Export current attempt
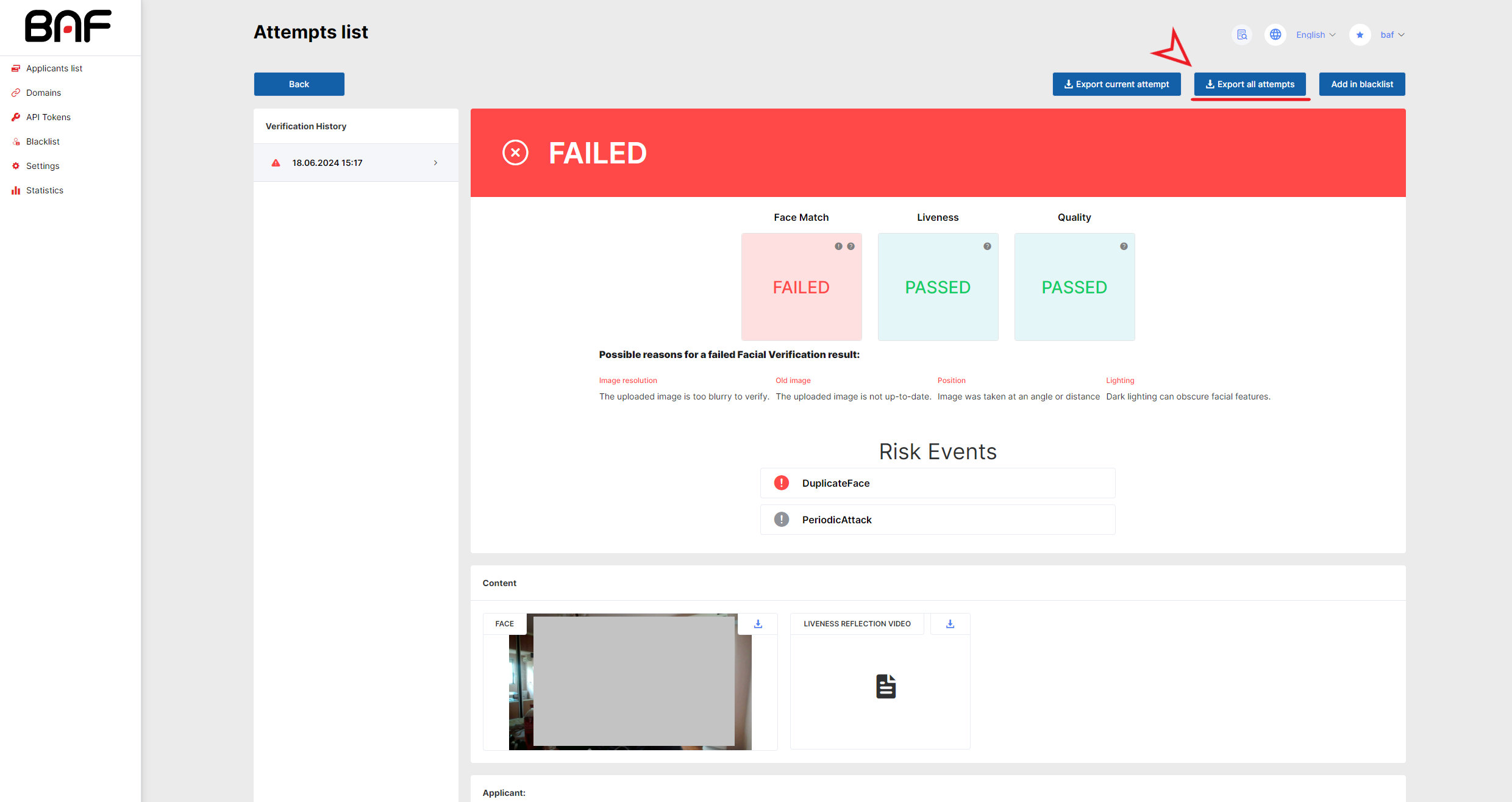This screenshot has height=802, width=1512. (1116, 84)
